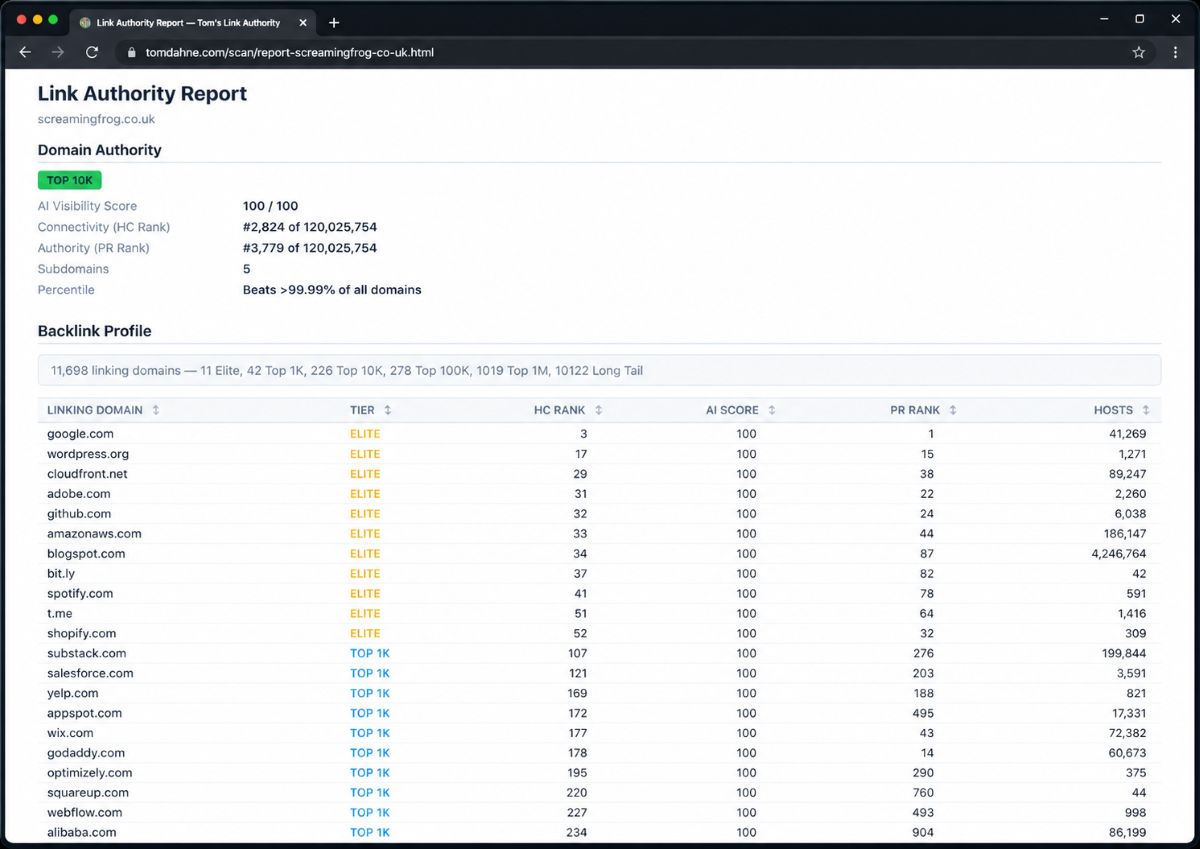
Task: Bookmark this page with the star icon
Action: click(1139, 52)
